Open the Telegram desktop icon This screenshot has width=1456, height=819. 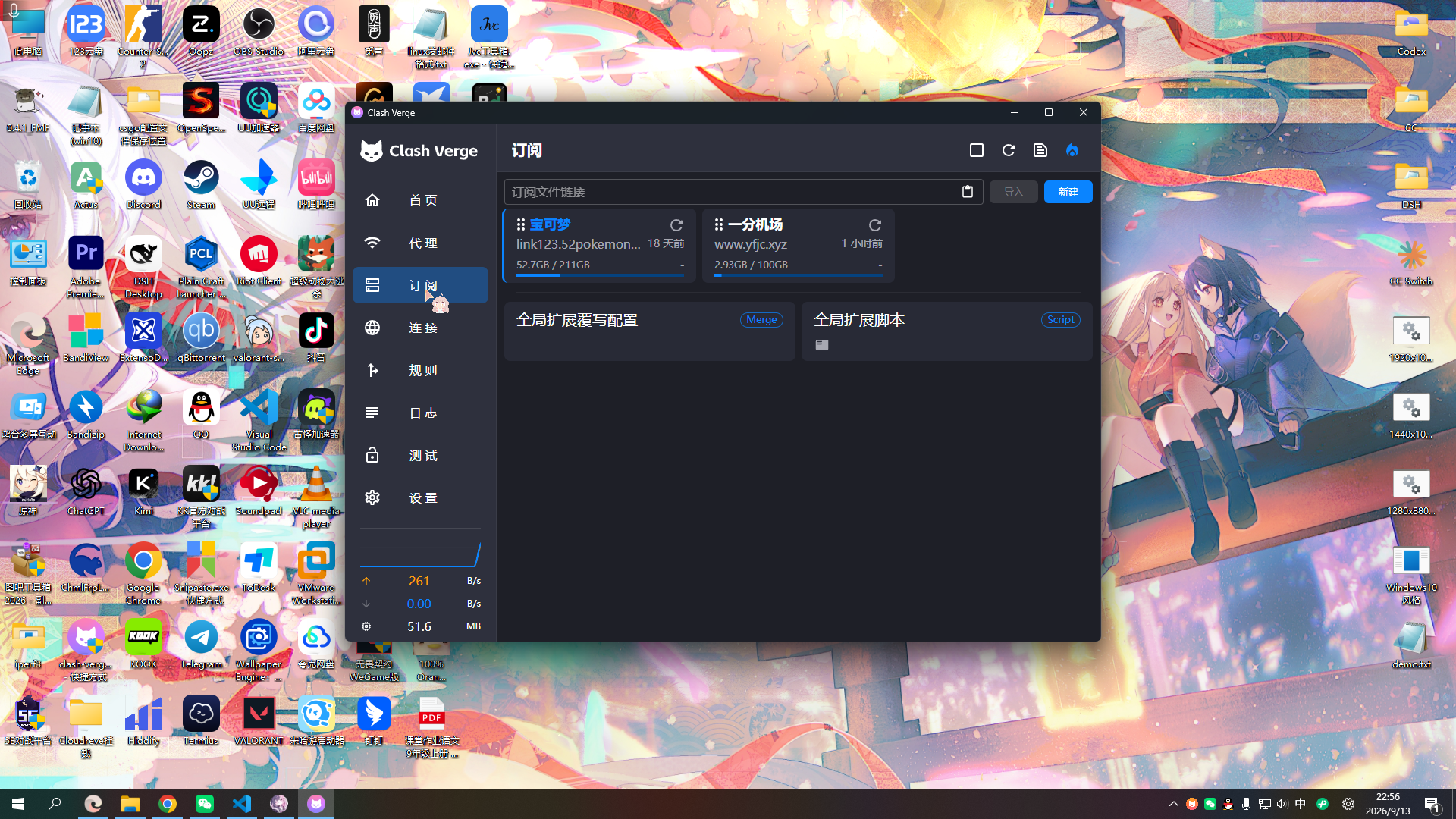[201, 645]
